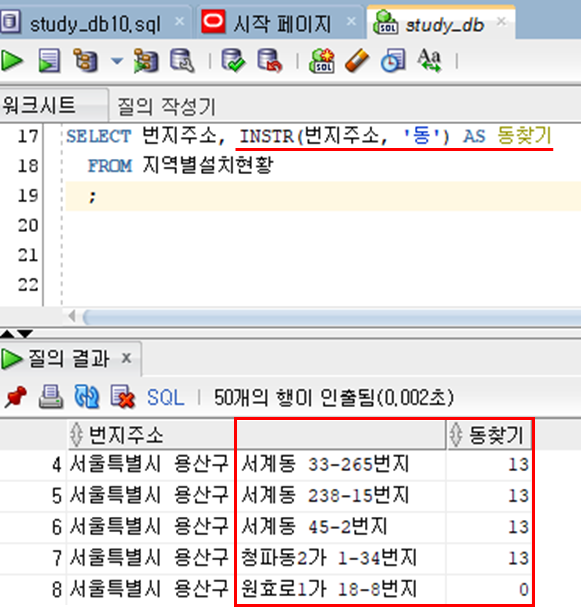The height and width of the screenshot is (607, 581).
Task: Click table name 지역별설치현황 in the editor
Action: click(x=208, y=165)
